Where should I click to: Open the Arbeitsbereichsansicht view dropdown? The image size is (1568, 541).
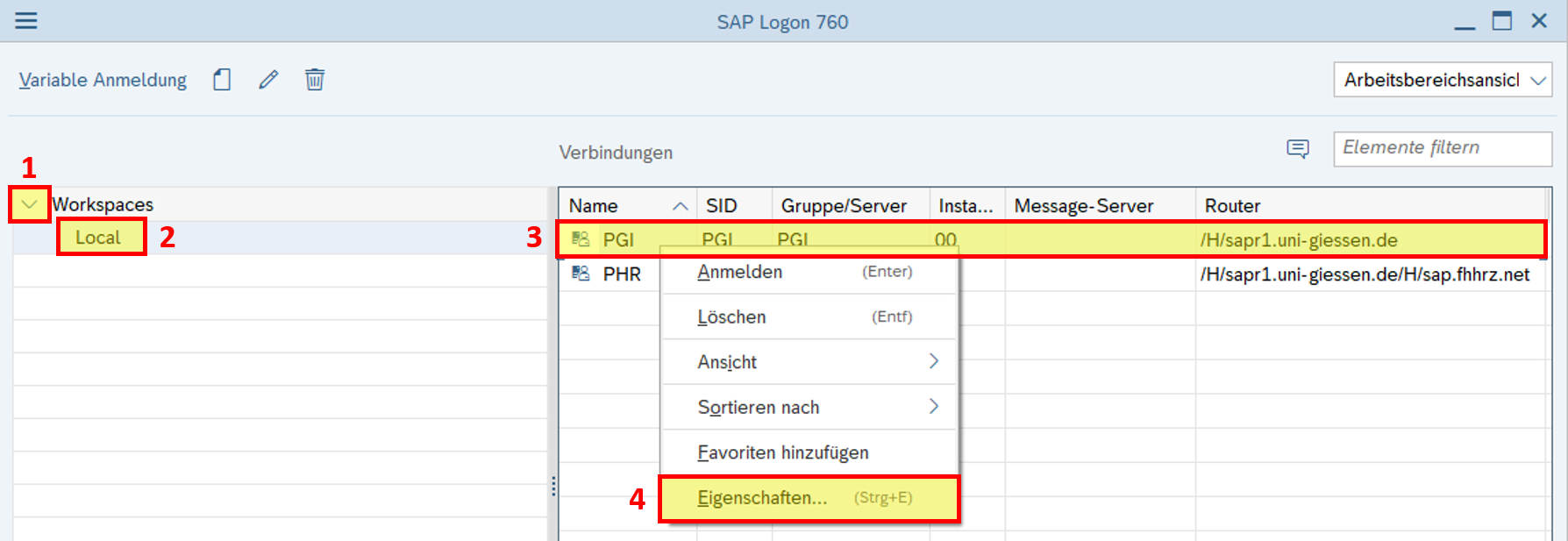tap(1443, 80)
